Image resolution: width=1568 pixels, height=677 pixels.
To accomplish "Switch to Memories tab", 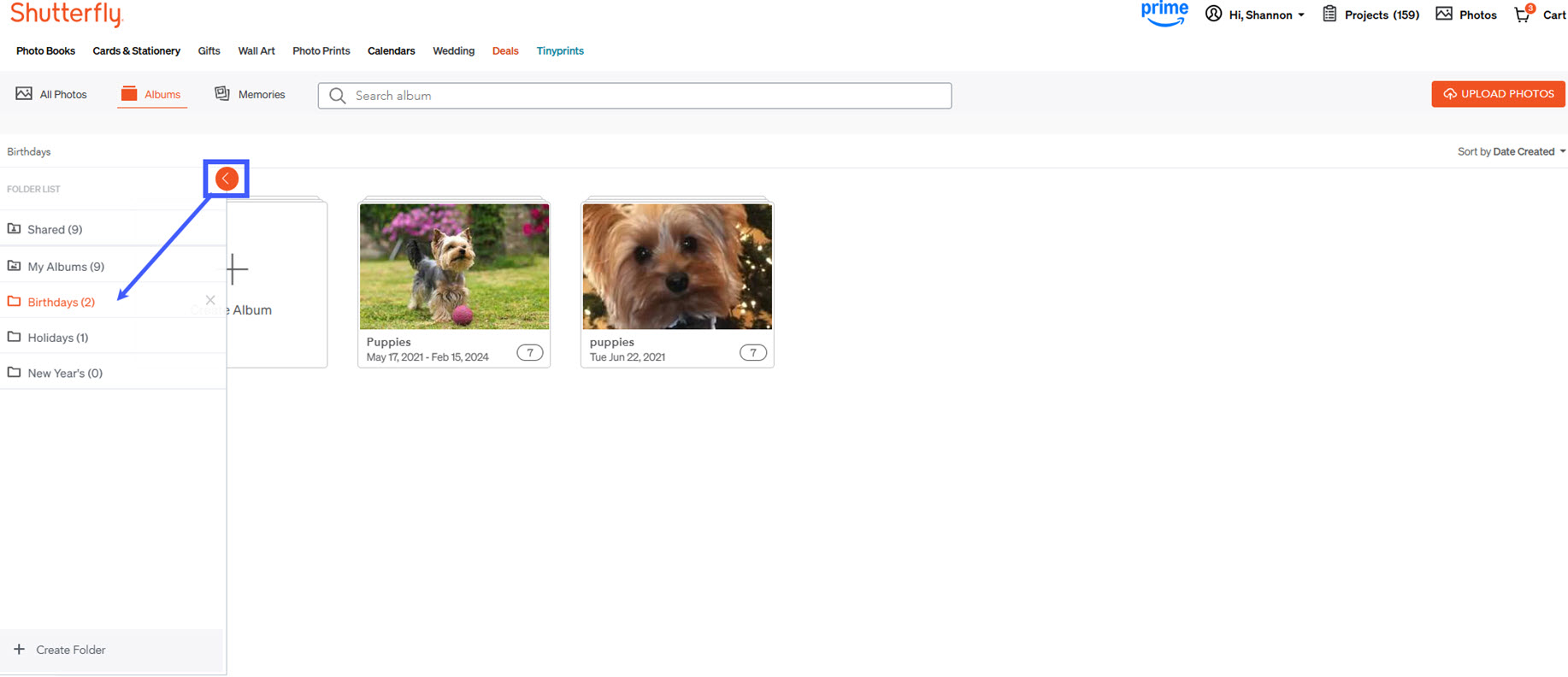I will [250, 94].
